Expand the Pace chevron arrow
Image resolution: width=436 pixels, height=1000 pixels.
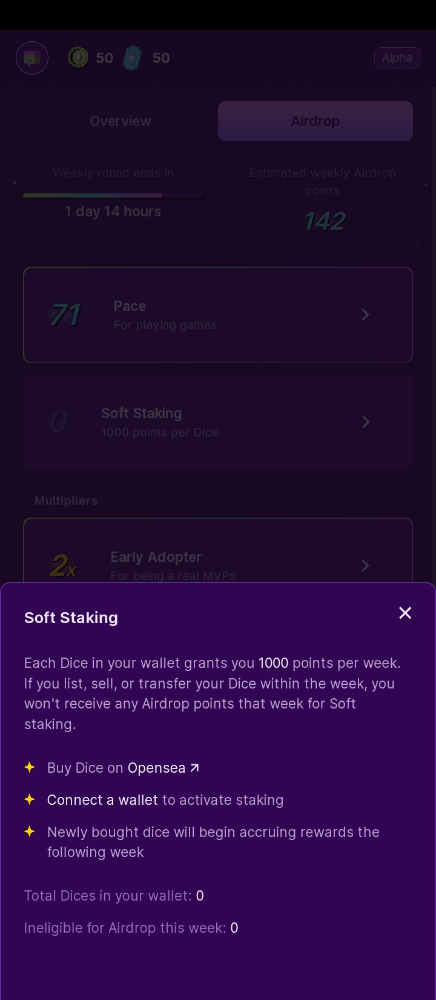pyautogui.click(x=365, y=314)
